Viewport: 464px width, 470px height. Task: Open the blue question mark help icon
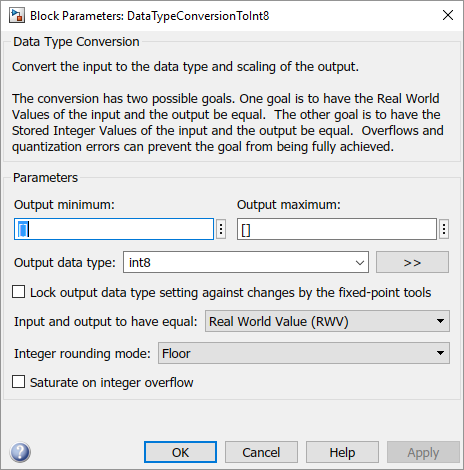pos(20,452)
